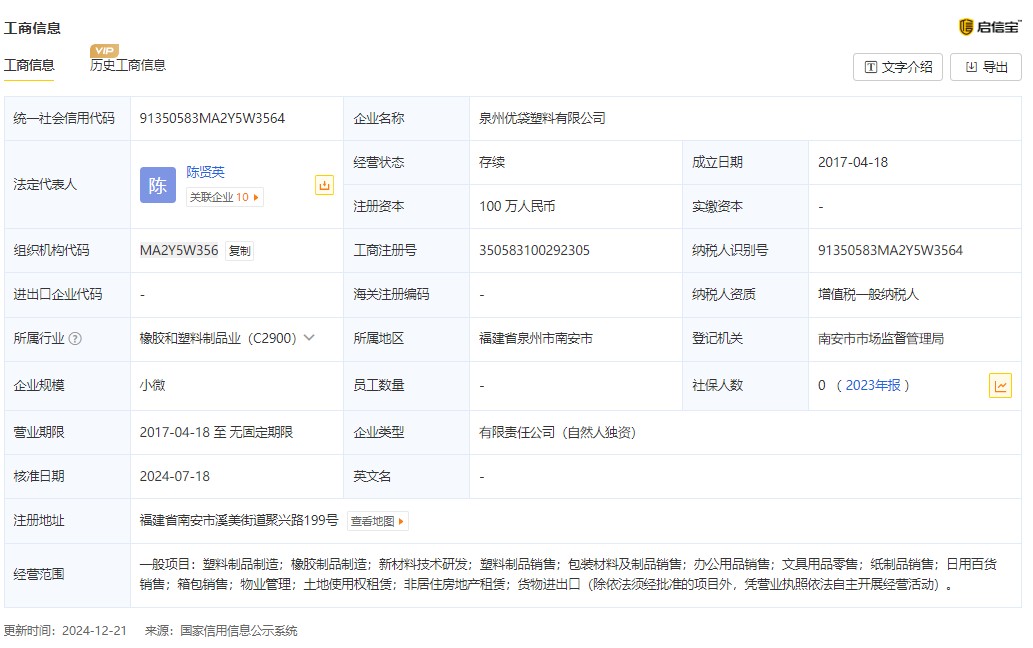Expand 关联企业 10 related companies
Image resolution: width=1033 pixels, height=648 pixels.
(224, 197)
